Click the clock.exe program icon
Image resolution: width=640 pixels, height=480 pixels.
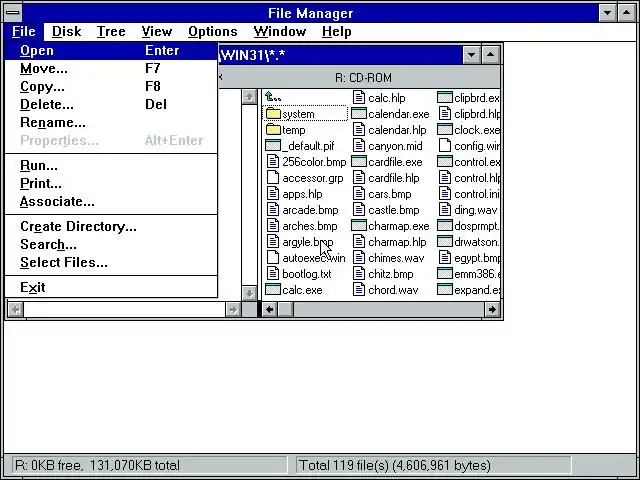[445, 130]
